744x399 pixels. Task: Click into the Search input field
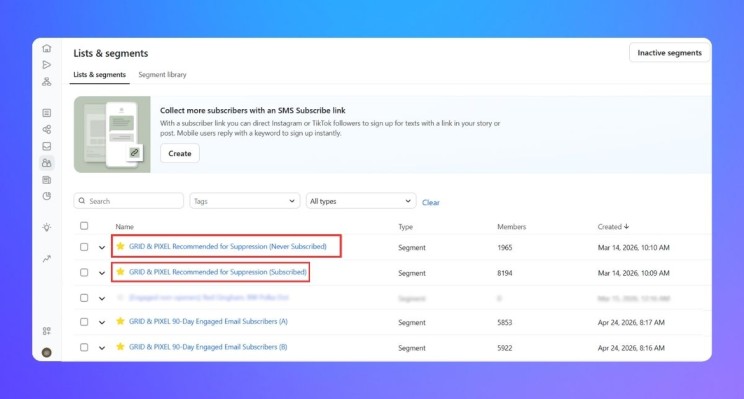pyautogui.click(x=129, y=201)
